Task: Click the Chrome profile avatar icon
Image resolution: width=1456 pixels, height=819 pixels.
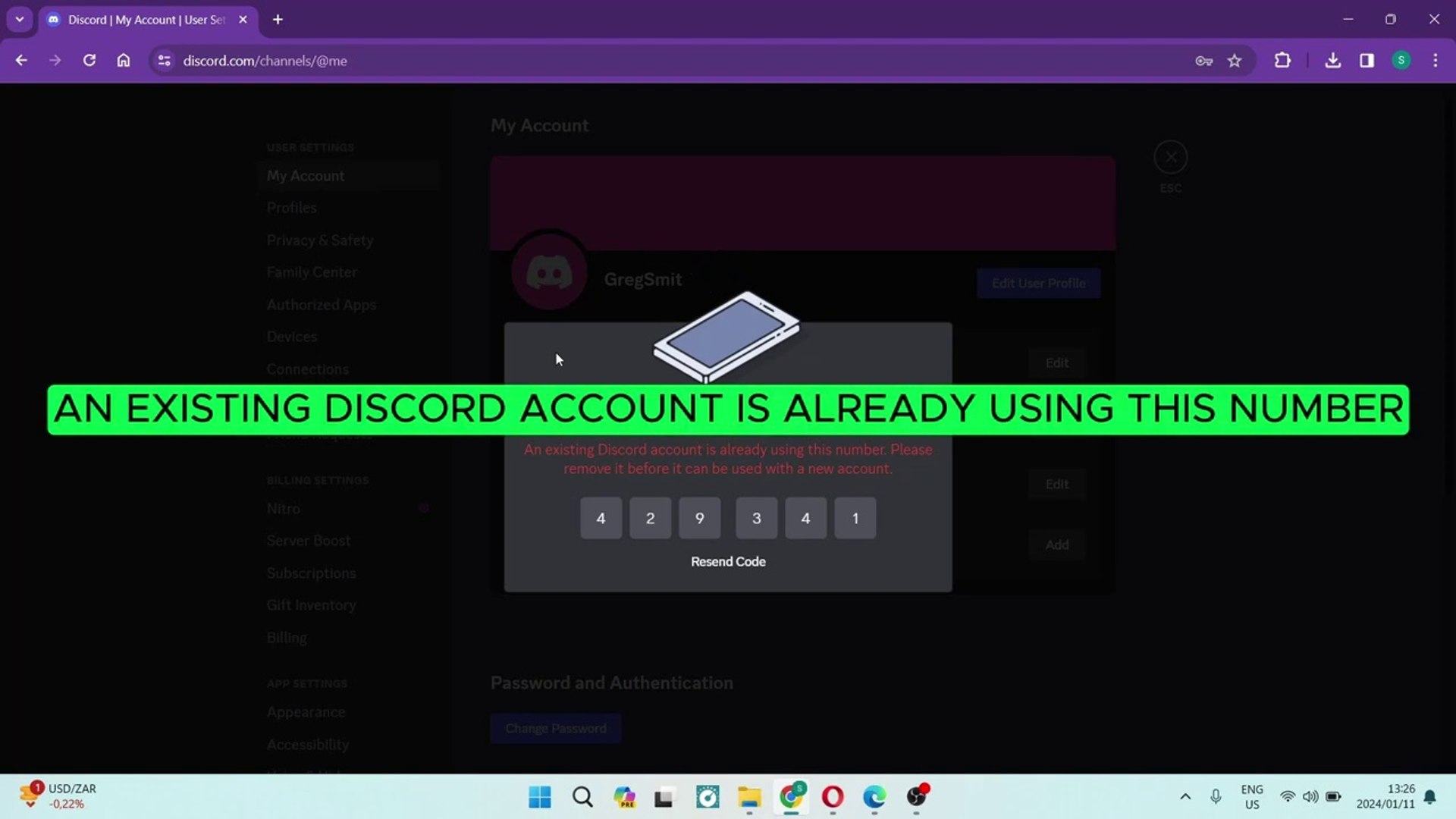Action: click(1401, 61)
